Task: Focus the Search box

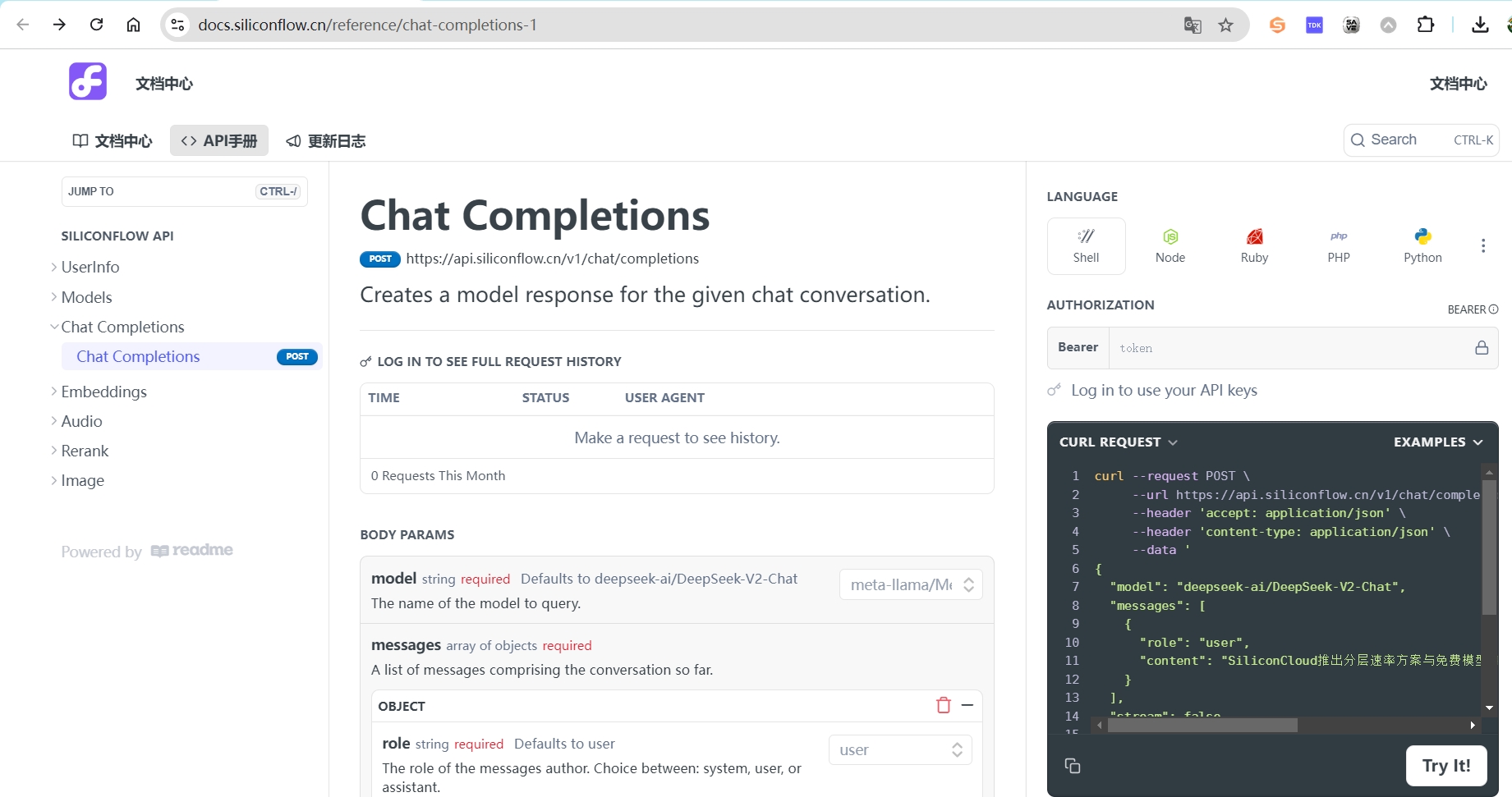Action: pyautogui.click(x=1421, y=140)
